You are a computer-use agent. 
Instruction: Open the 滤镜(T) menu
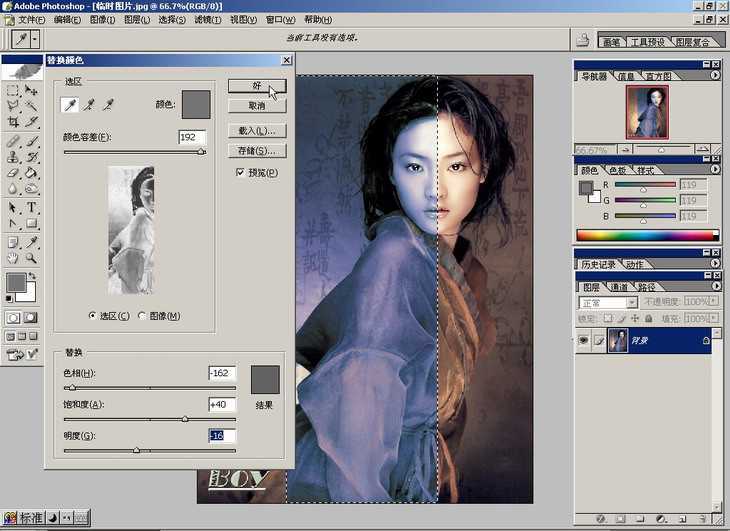tap(207, 20)
